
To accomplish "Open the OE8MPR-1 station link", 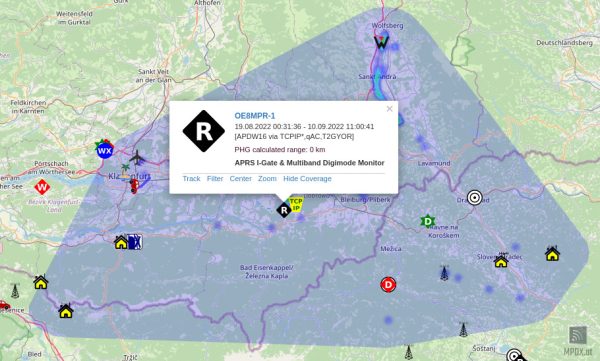I will [254, 116].
